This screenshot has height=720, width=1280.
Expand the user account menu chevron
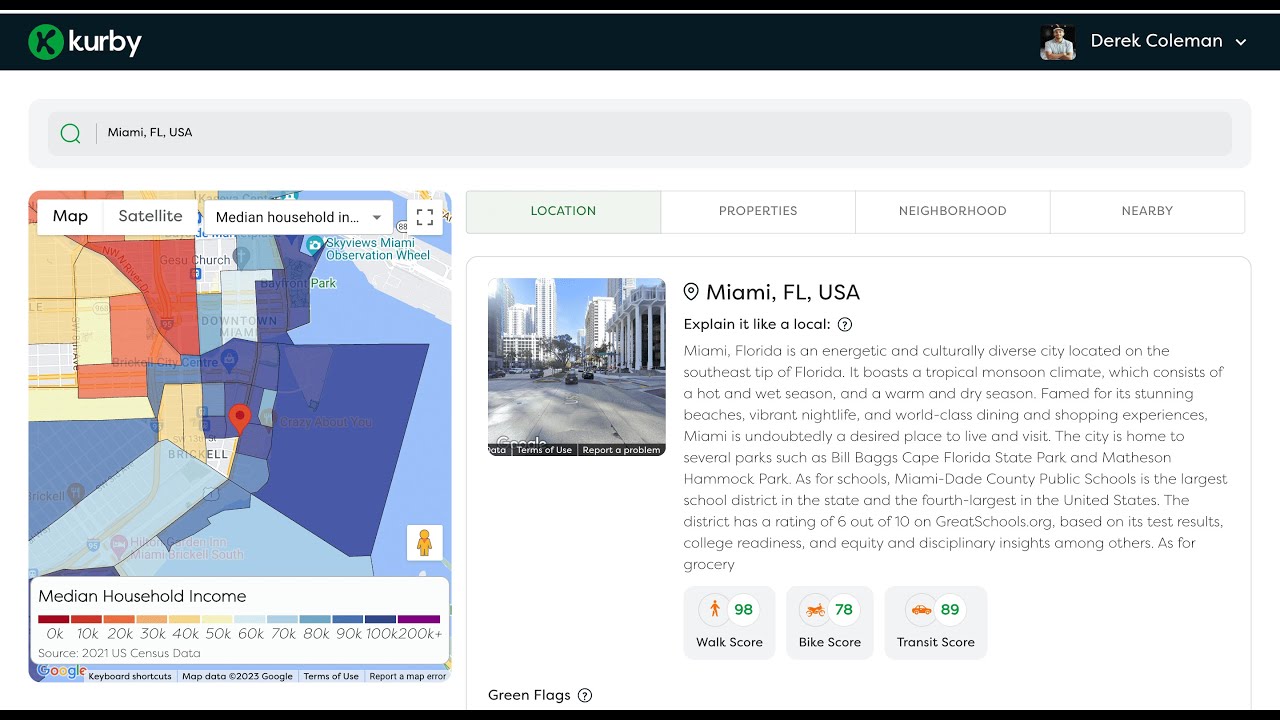(x=1241, y=42)
